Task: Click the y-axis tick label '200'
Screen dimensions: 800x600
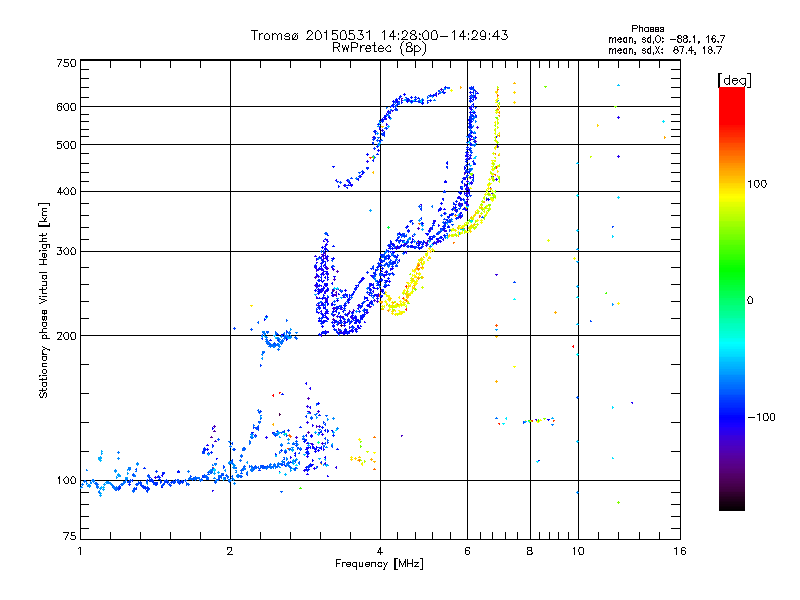Action: pyautogui.click(x=66, y=336)
